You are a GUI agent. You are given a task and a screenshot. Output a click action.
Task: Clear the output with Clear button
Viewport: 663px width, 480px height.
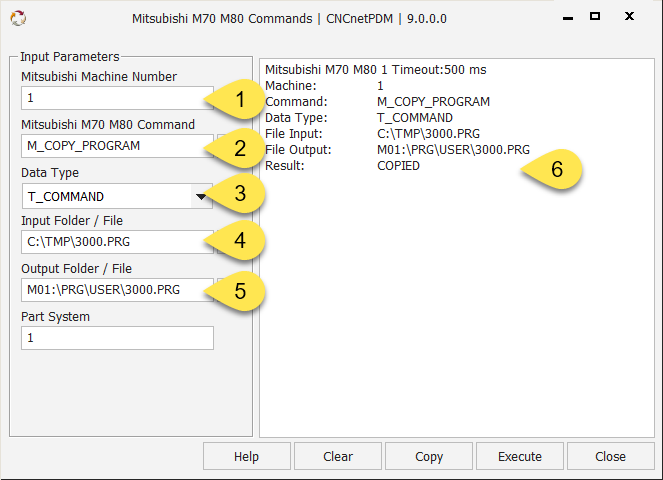click(x=338, y=456)
